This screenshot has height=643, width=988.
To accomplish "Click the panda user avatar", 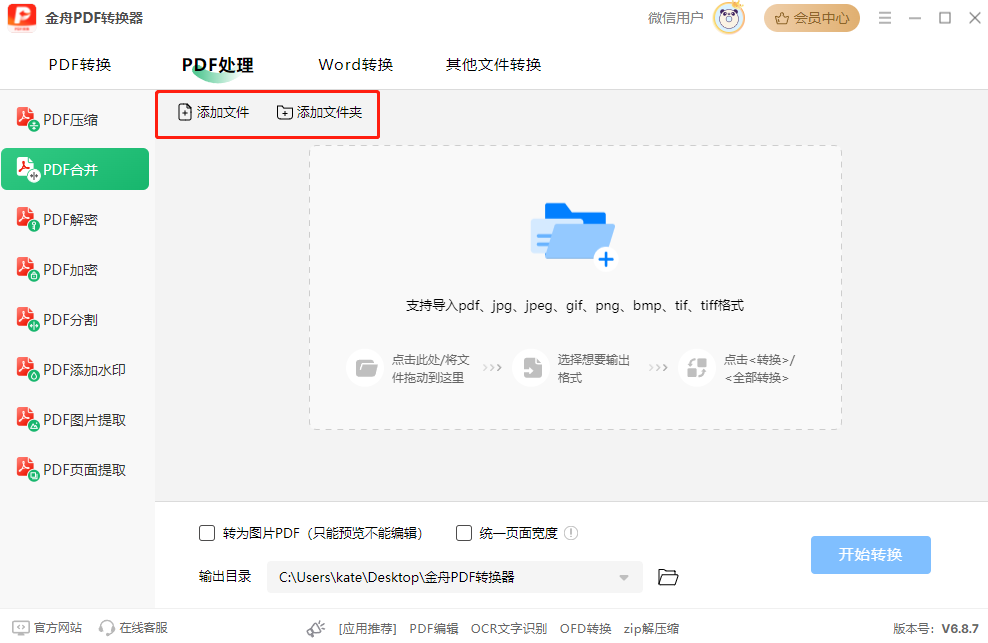I will click(729, 18).
